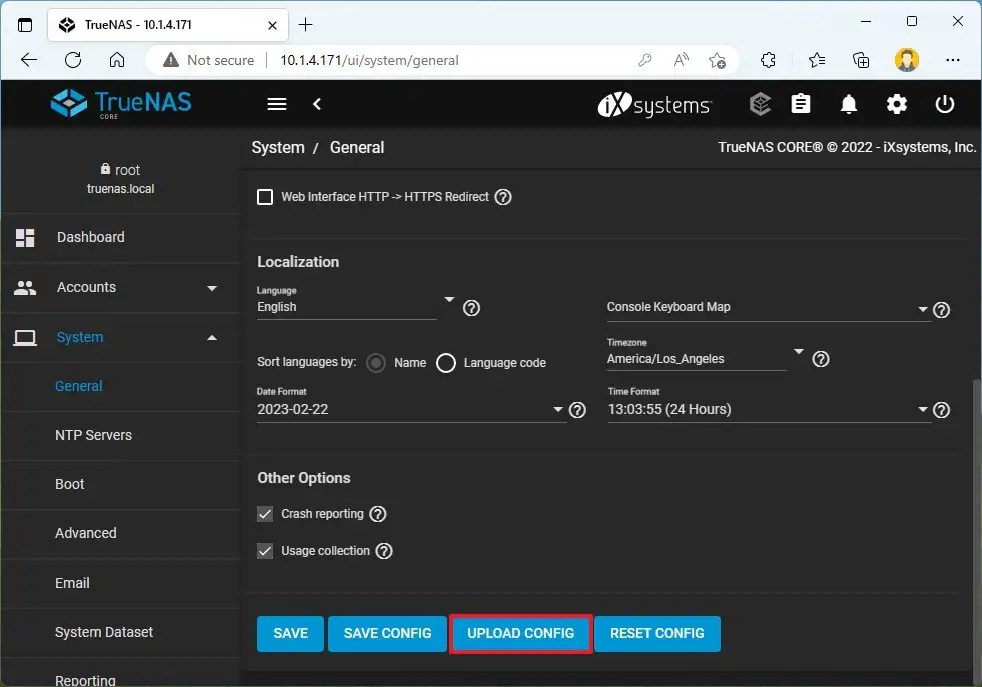This screenshot has width=982, height=687.
Task: Click the UPLOAD CONFIG button
Action: (x=520, y=633)
